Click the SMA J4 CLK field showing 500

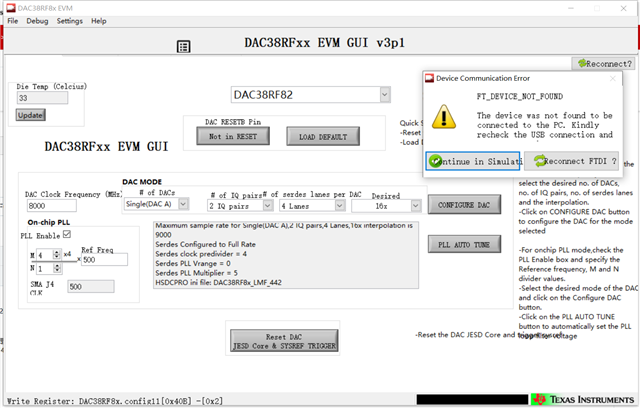[x=91, y=287]
